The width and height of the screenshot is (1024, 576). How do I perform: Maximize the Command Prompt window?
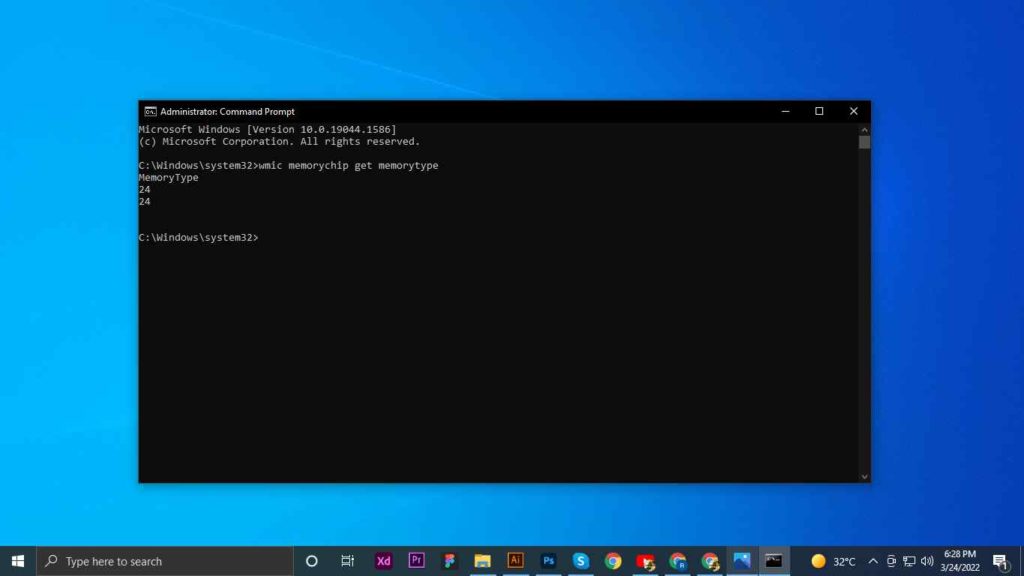point(819,112)
